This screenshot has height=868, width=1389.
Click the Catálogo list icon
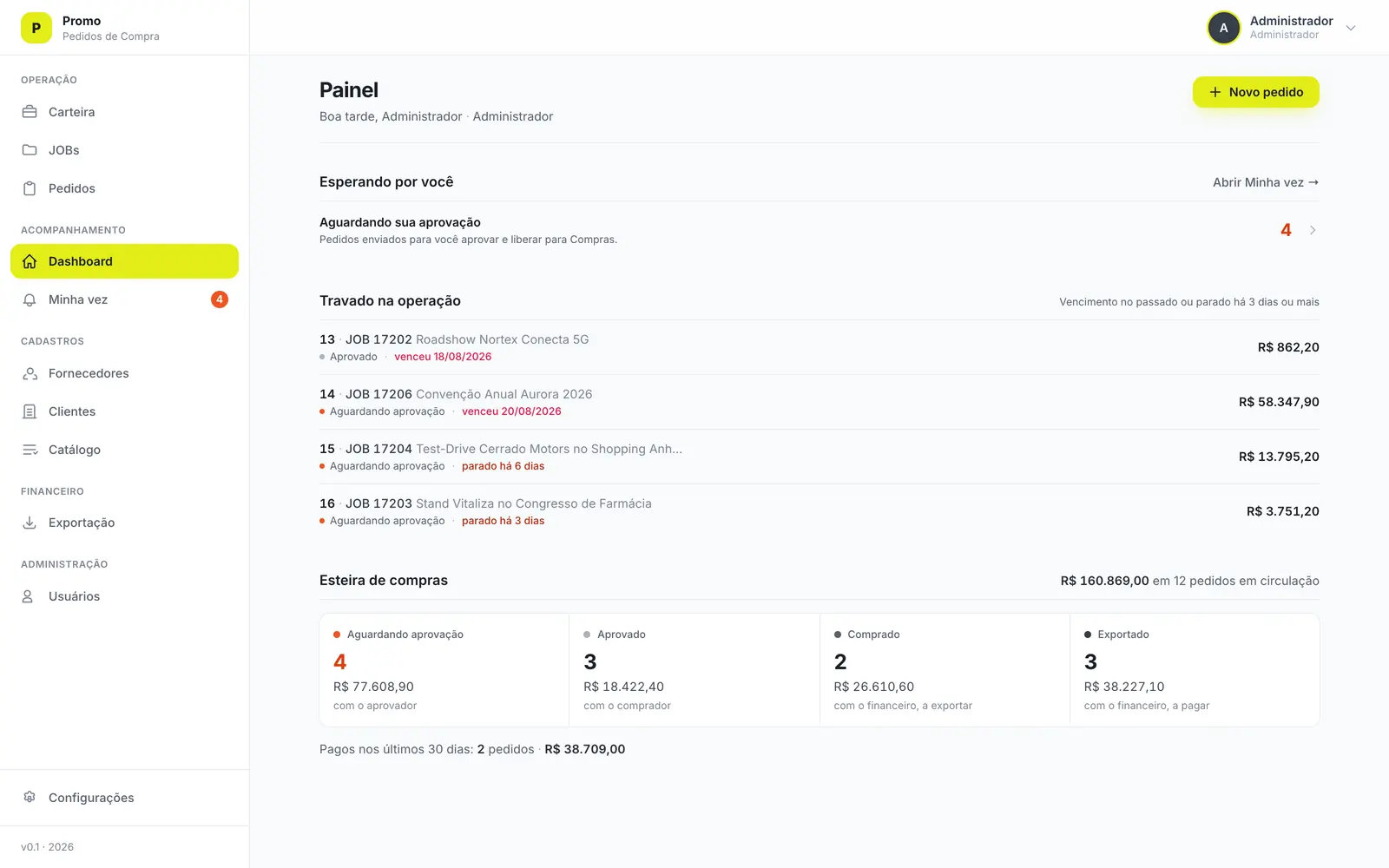pyautogui.click(x=30, y=450)
